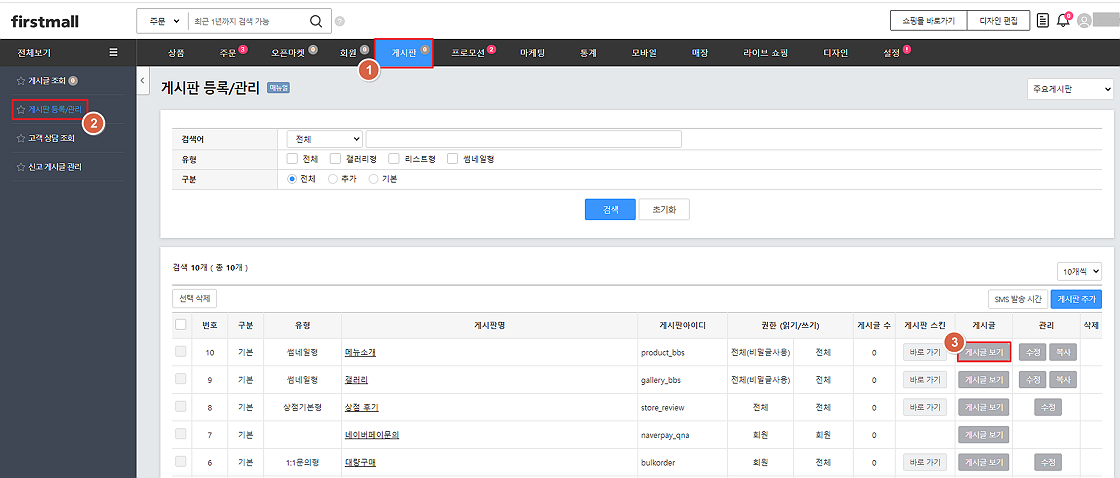Check the row checkbox for 메뉴소개
The width and height of the screenshot is (1120, 478).
[181, 352]
